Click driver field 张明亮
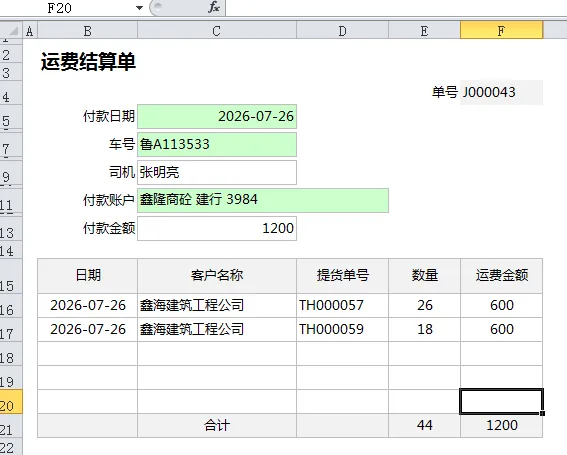The image size is (567, 455). coord(217,173)
